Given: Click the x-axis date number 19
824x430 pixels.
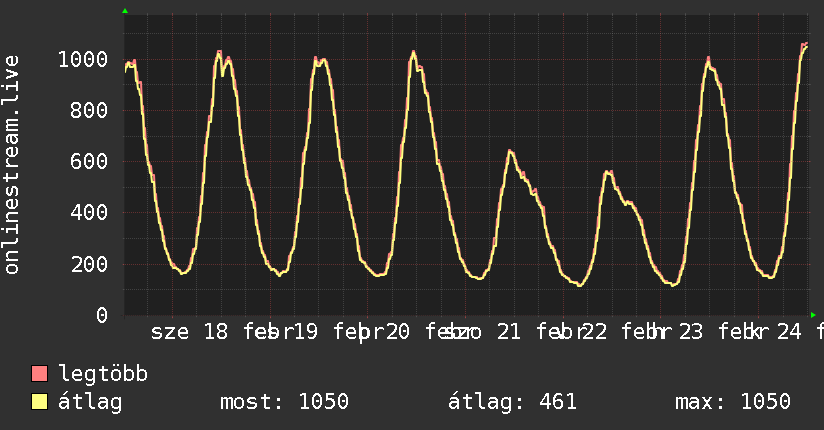Looking at the screenshot, I should (305, 332).
